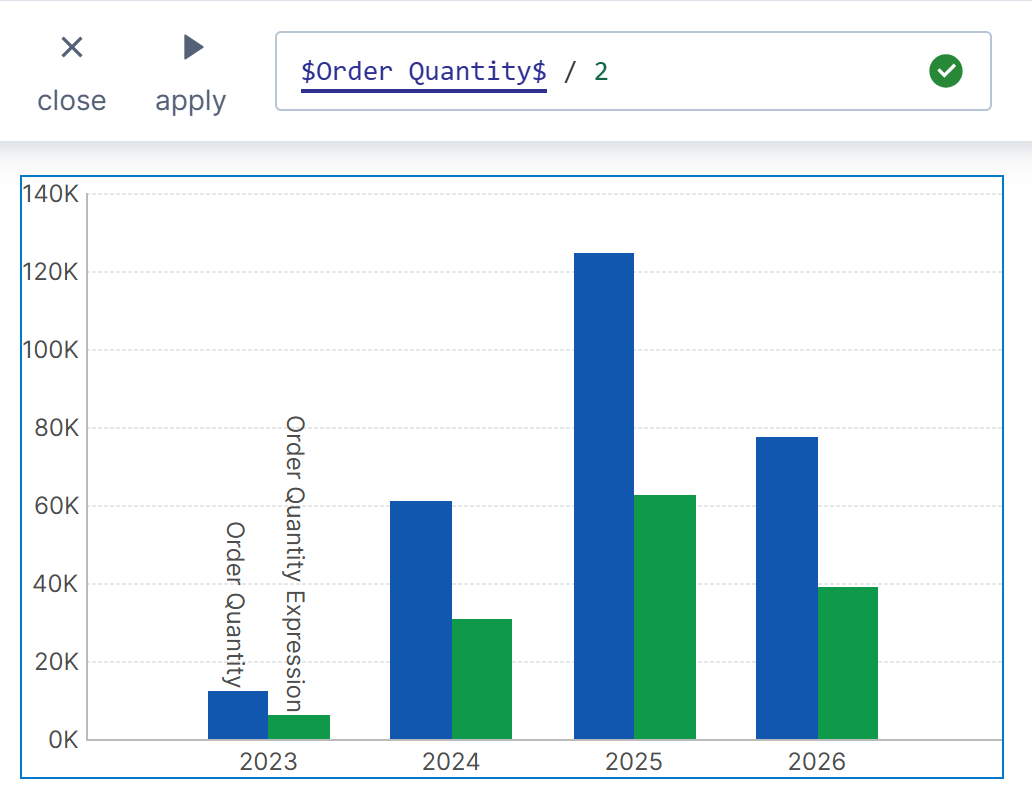Screen dimensions: 1032x808
Task: Click the number 2 in the expression
Action: (600, 71)
